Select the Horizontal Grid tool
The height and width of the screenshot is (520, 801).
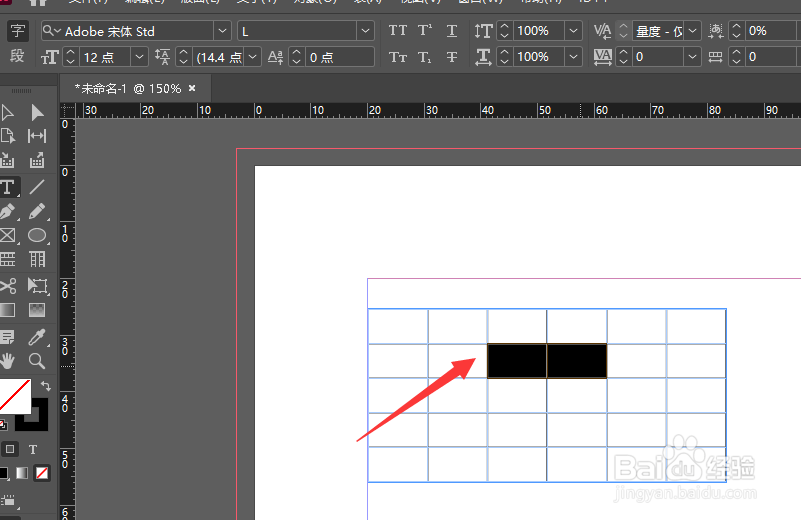pos(7,259)
